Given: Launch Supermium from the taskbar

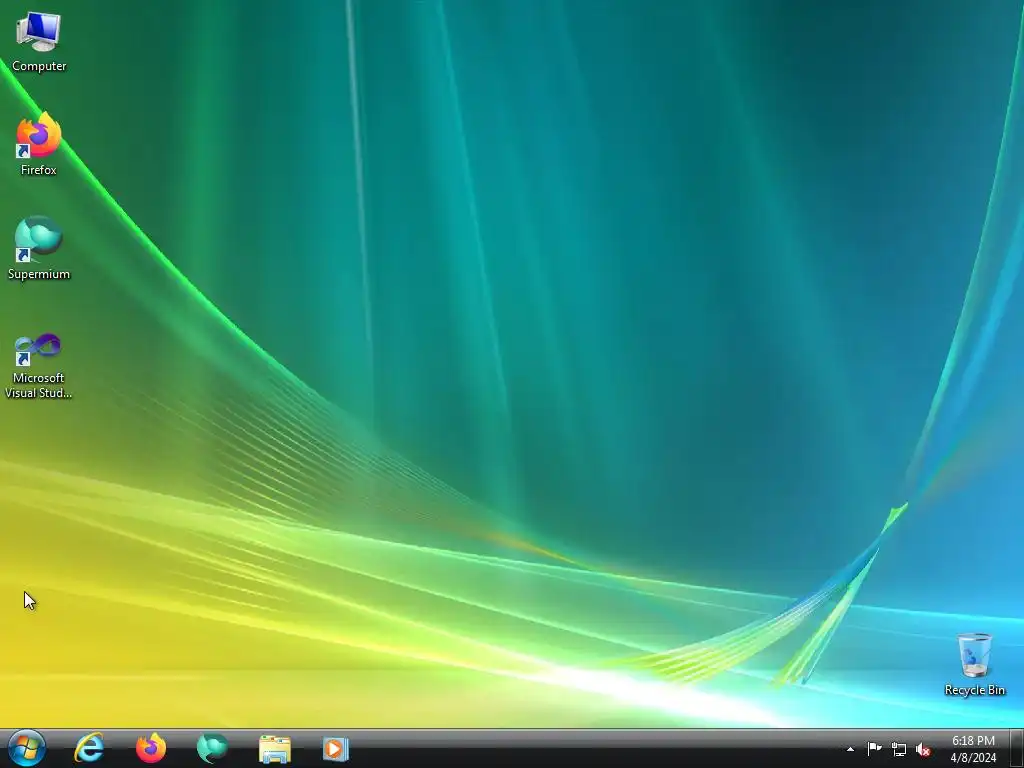Looking at the screenshot, I should click(212, 748).
